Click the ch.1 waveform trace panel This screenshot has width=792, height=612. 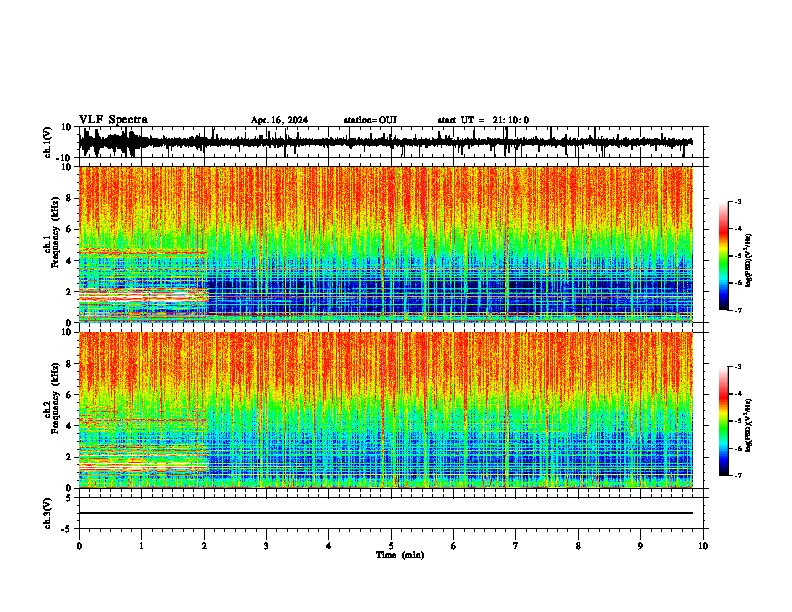(x=391, y=142)
